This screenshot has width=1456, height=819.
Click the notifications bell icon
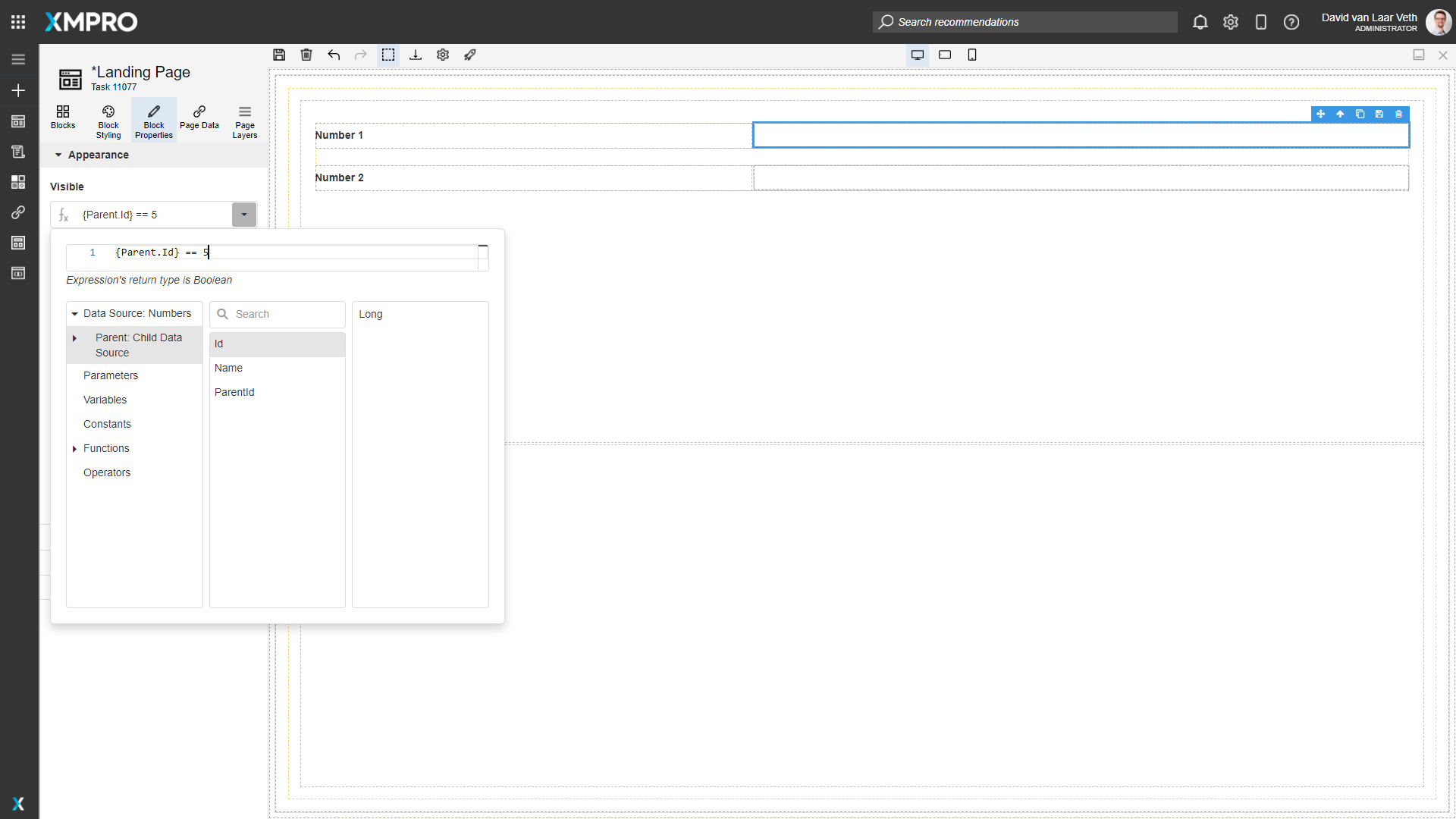coord(1200,22)
